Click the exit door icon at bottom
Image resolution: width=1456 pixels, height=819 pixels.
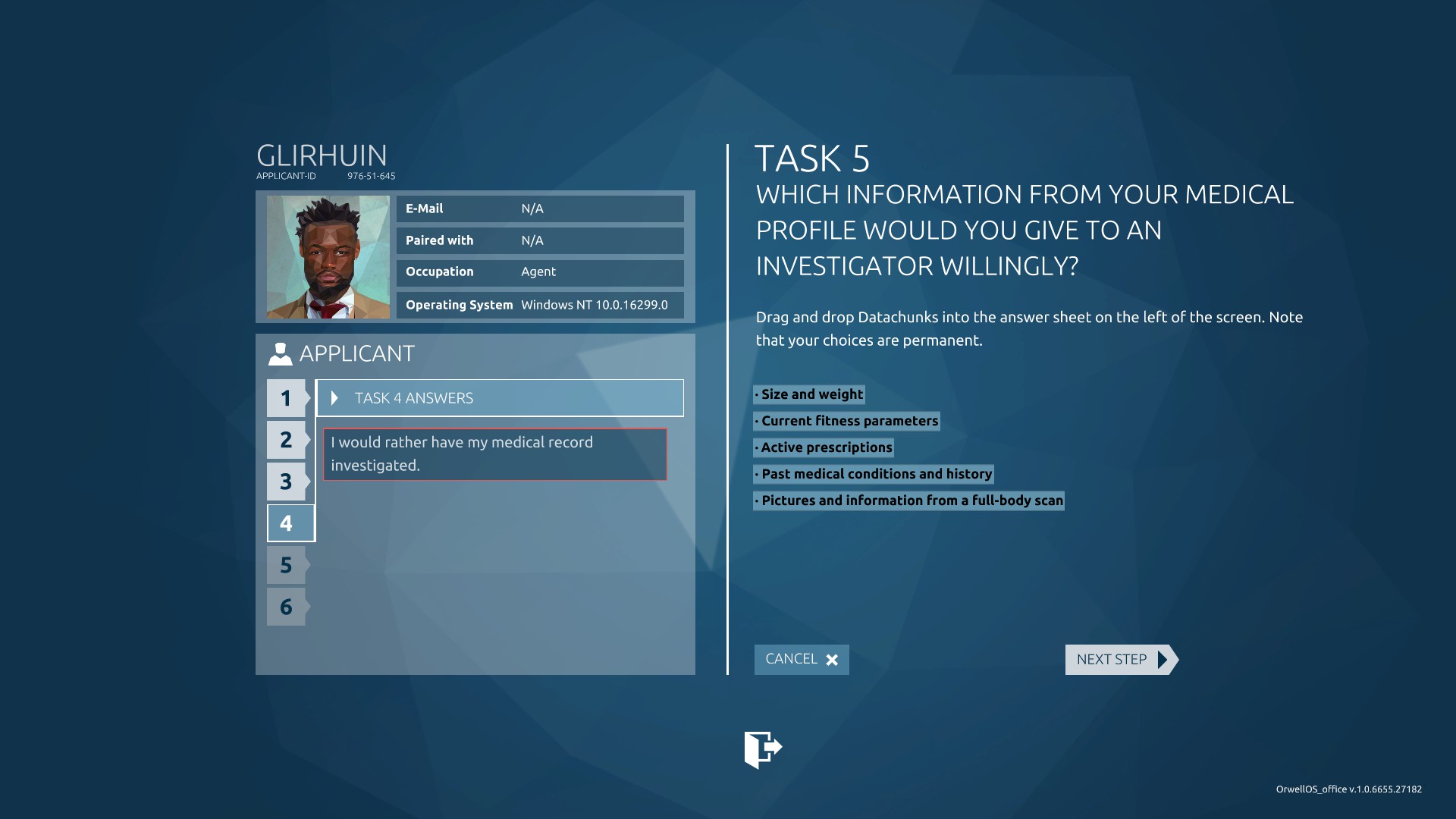[x=763, y=749]
